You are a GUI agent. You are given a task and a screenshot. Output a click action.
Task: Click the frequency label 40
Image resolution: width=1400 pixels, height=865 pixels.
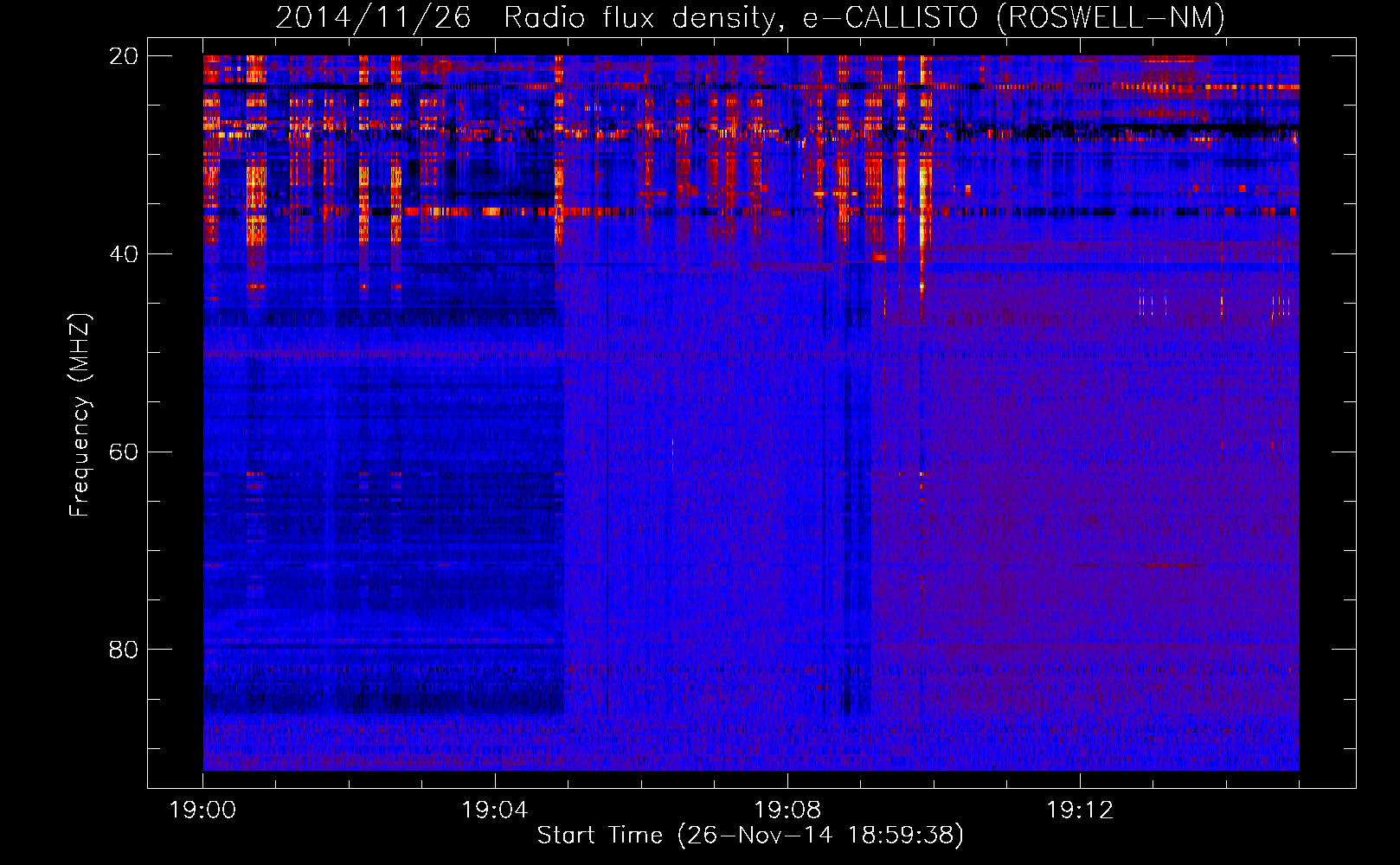tap(124, 254)
